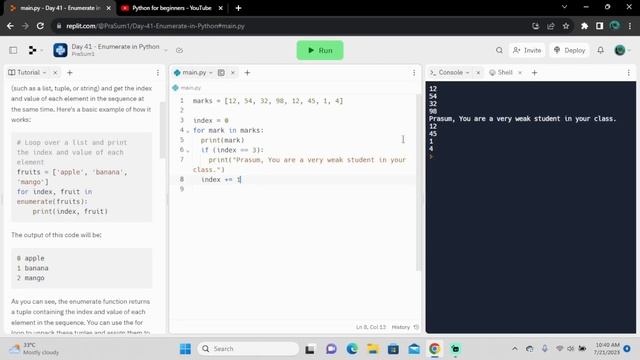The height and width of the screenshot is (360, 640).
Task: Open Tutorial pane three-dot menu
Action: [x=158, y=73]
